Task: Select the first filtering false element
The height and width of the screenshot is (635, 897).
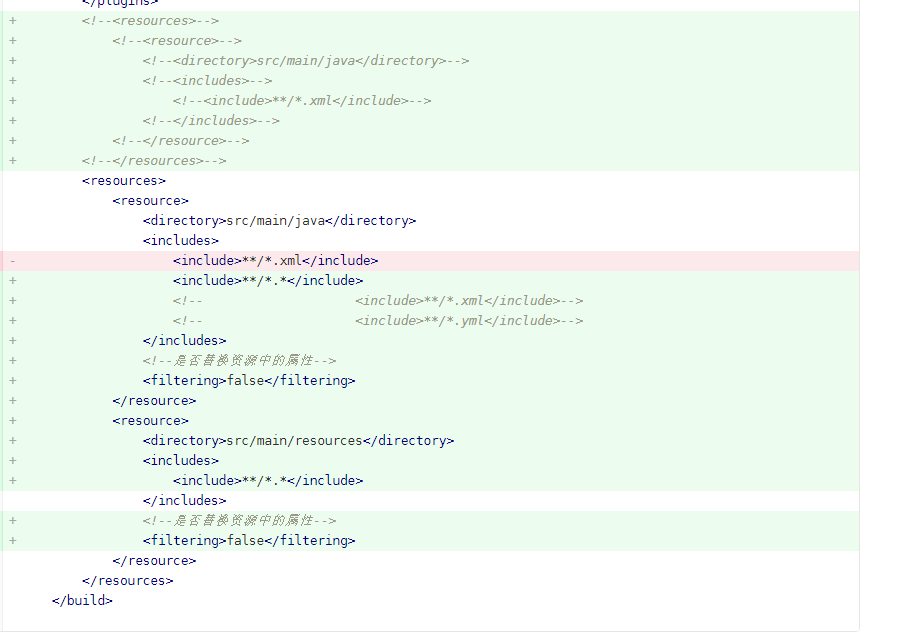Action: pos(250,380)
